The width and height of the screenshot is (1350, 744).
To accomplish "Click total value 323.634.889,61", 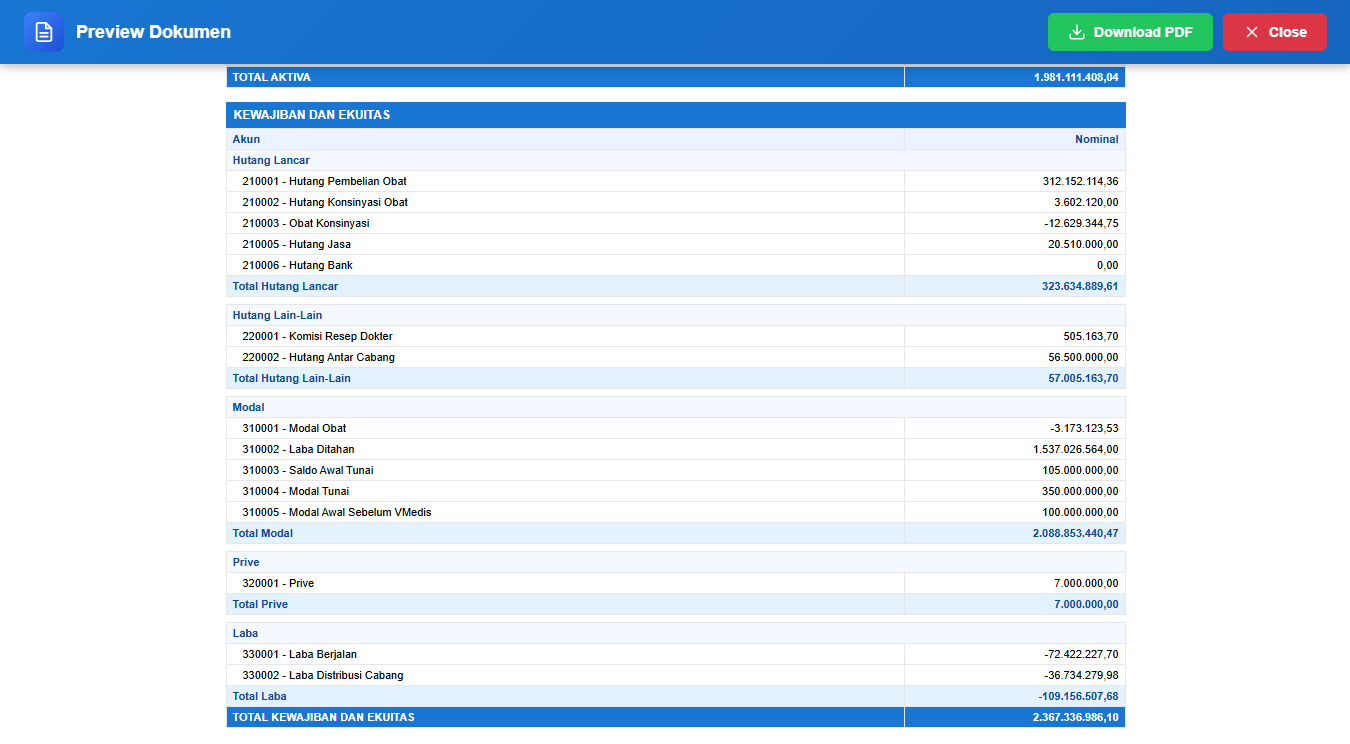I will click(1080, 286).
